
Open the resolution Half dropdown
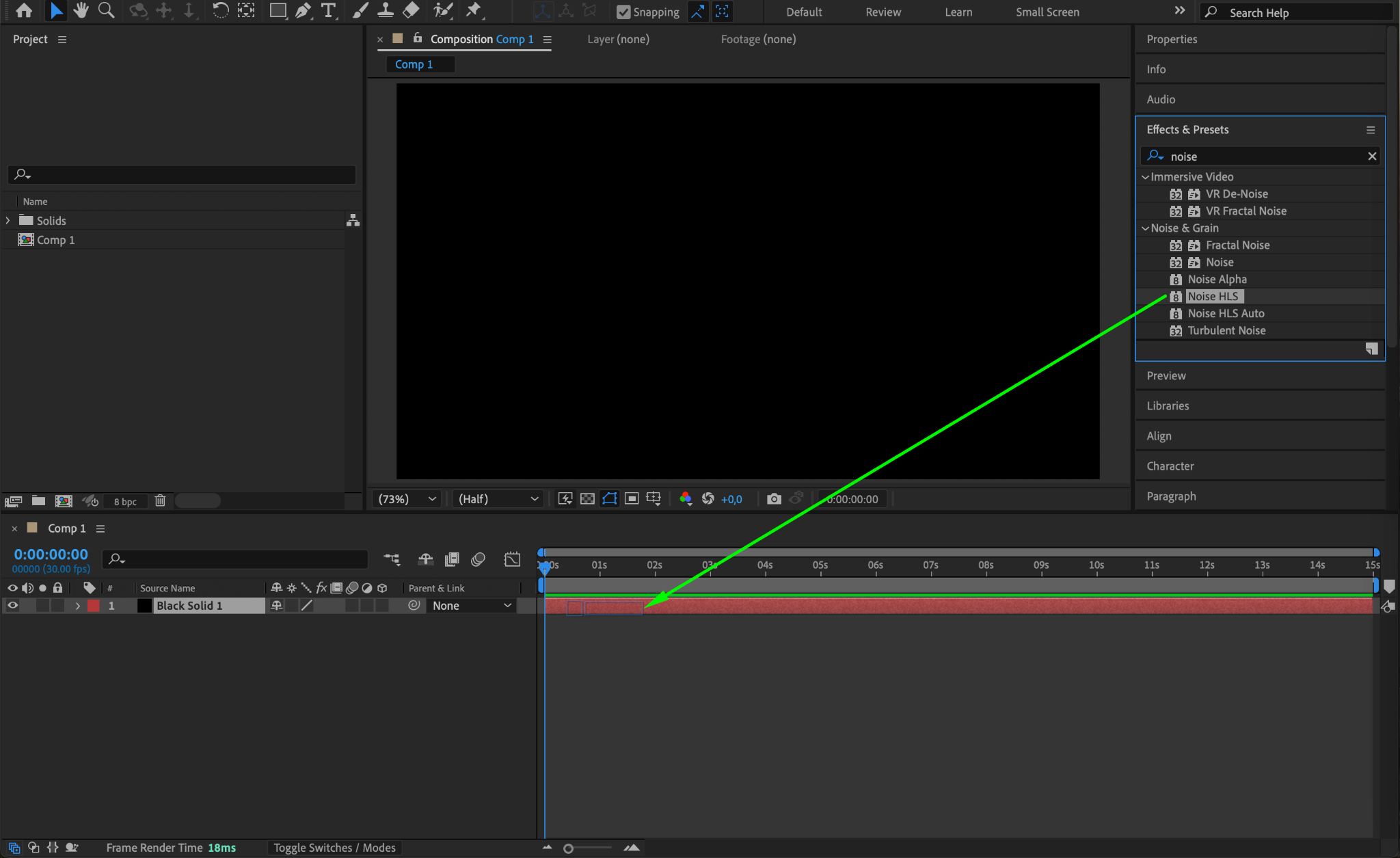tap(498, 499)
